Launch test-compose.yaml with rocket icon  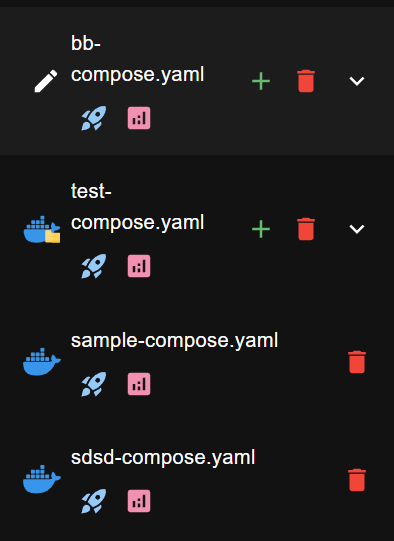coord(93,266)
